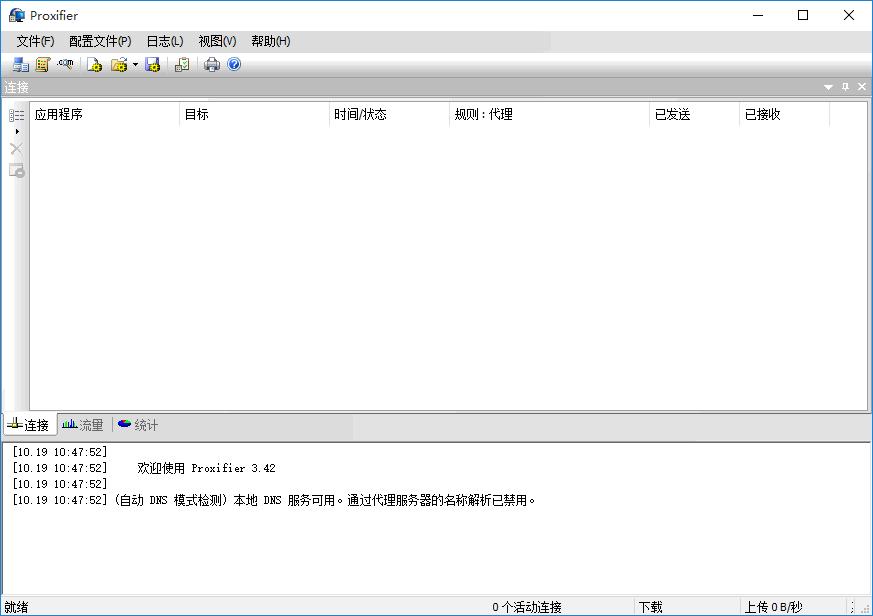
Task: Switch to the 统计 tab
Action: 138,425
